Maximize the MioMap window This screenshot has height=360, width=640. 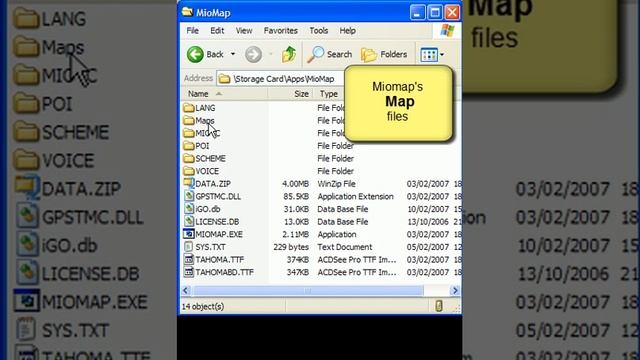(x=435, y=13)
